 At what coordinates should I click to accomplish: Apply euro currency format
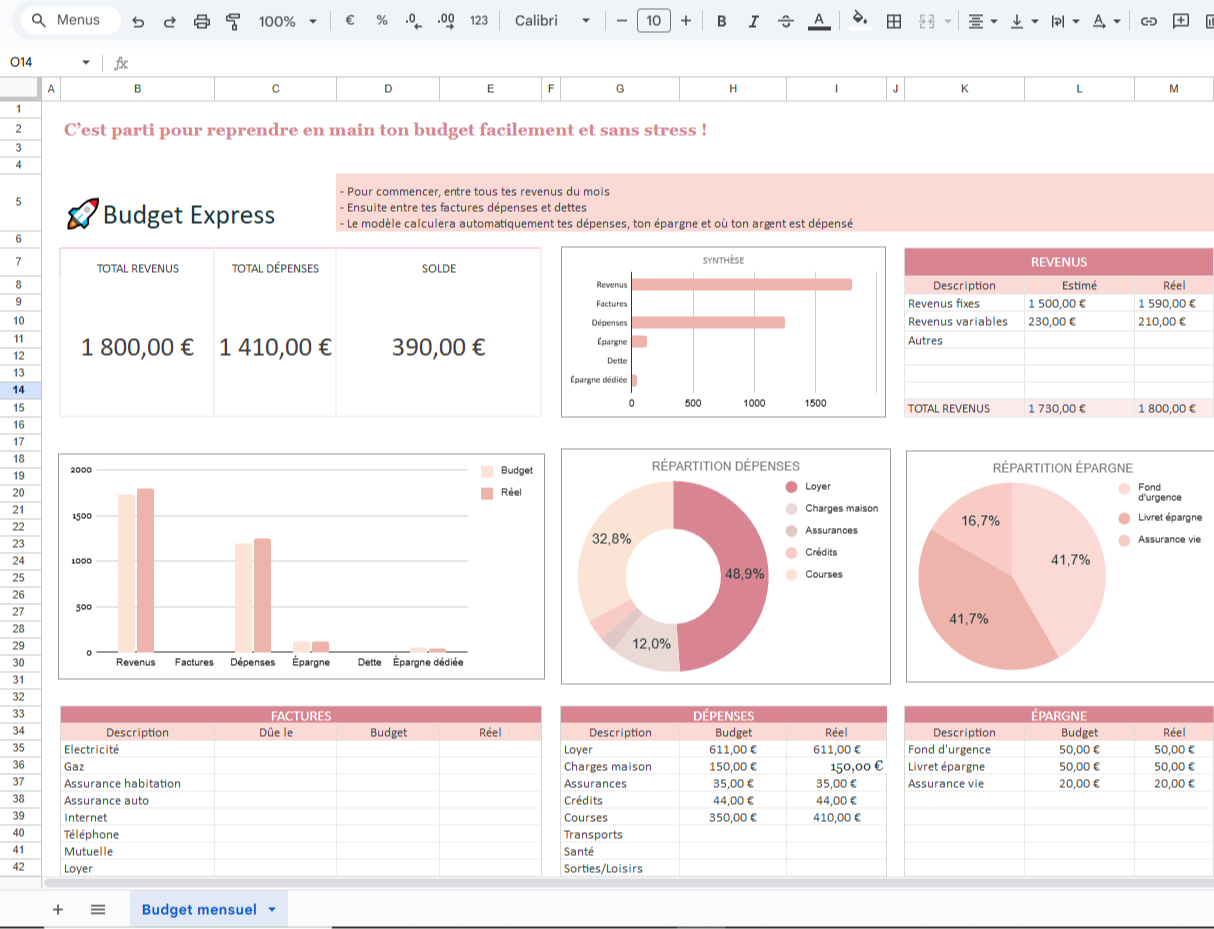coord(349,20)
